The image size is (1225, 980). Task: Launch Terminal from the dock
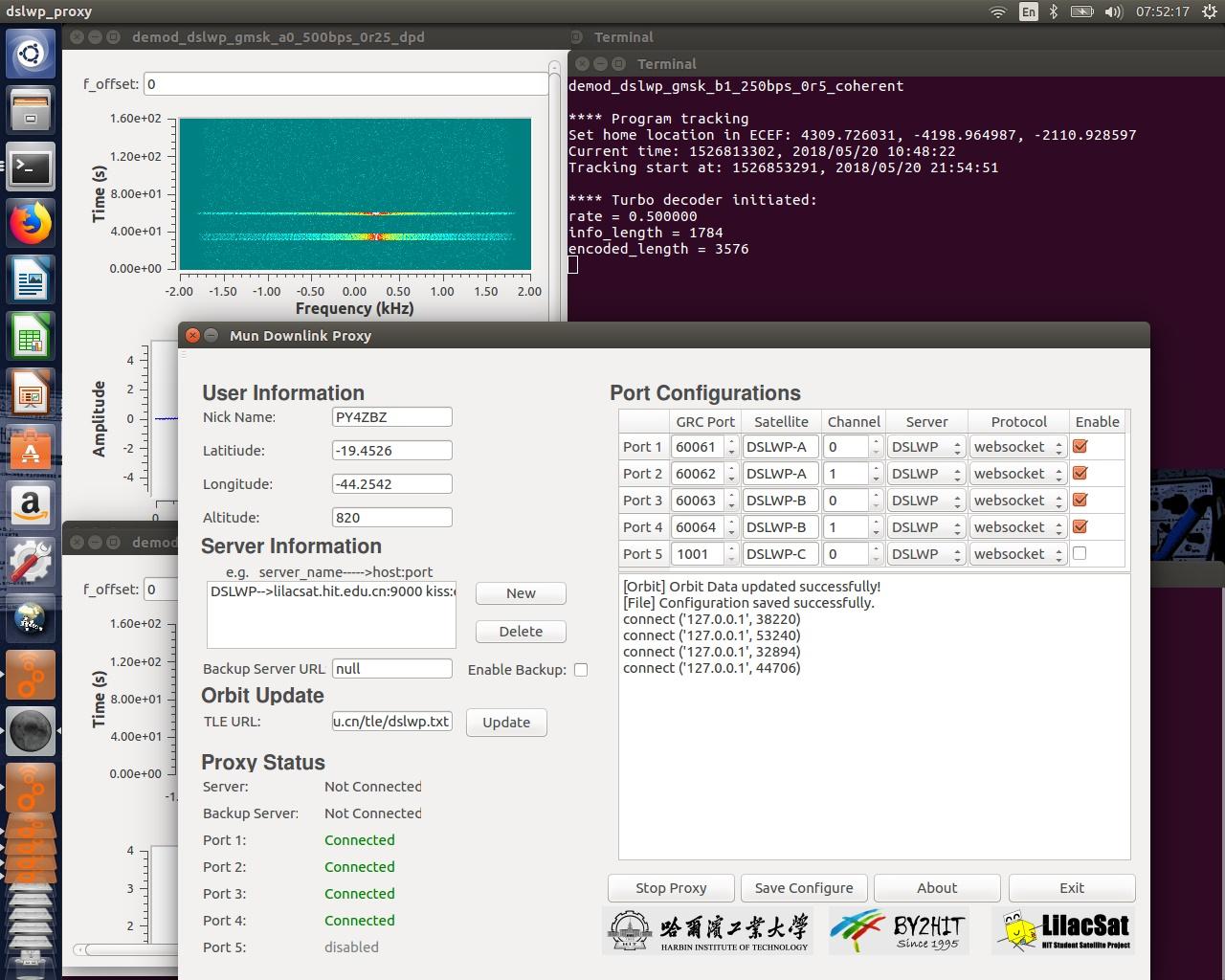coord(31,167)
